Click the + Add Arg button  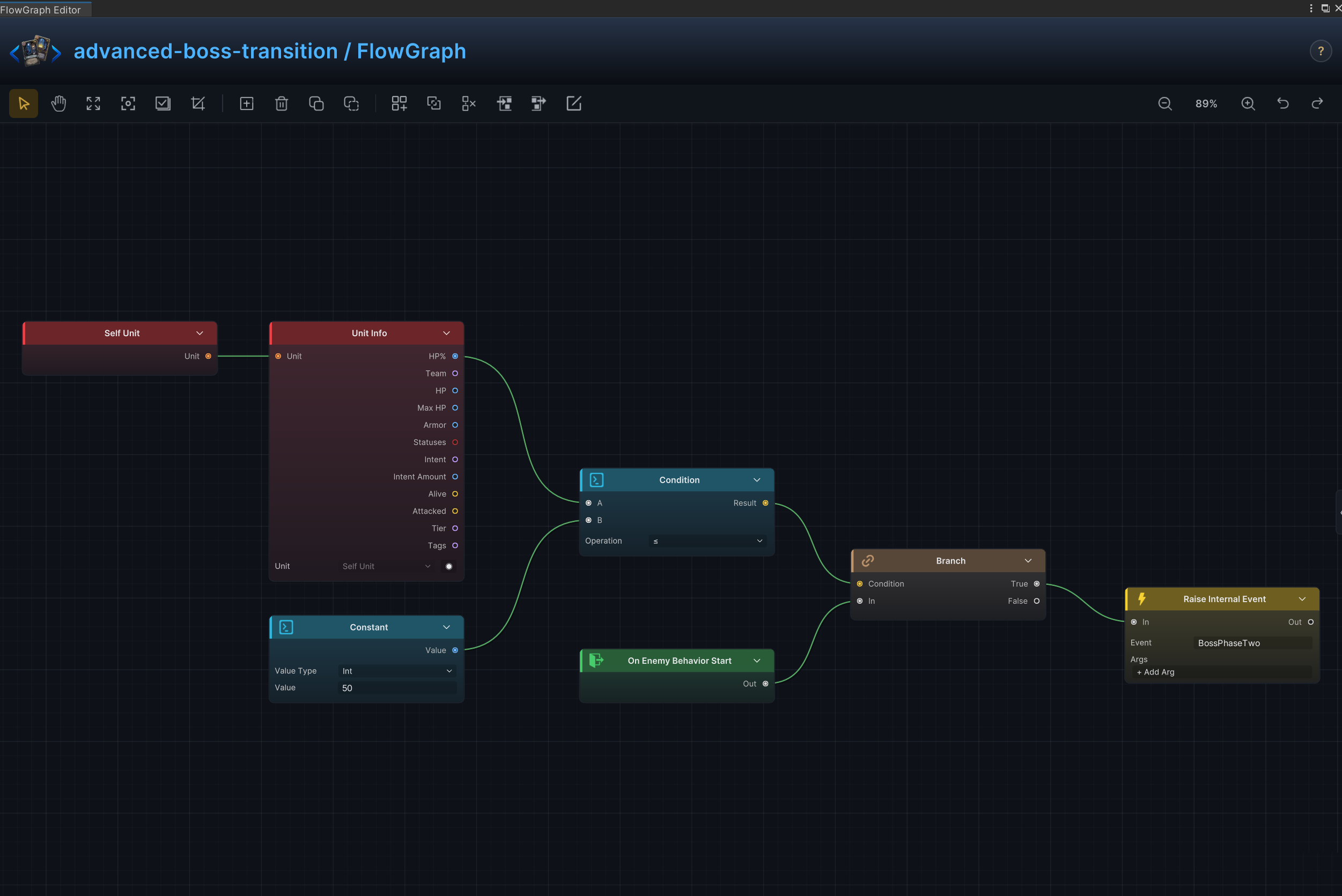[1222, 672]
